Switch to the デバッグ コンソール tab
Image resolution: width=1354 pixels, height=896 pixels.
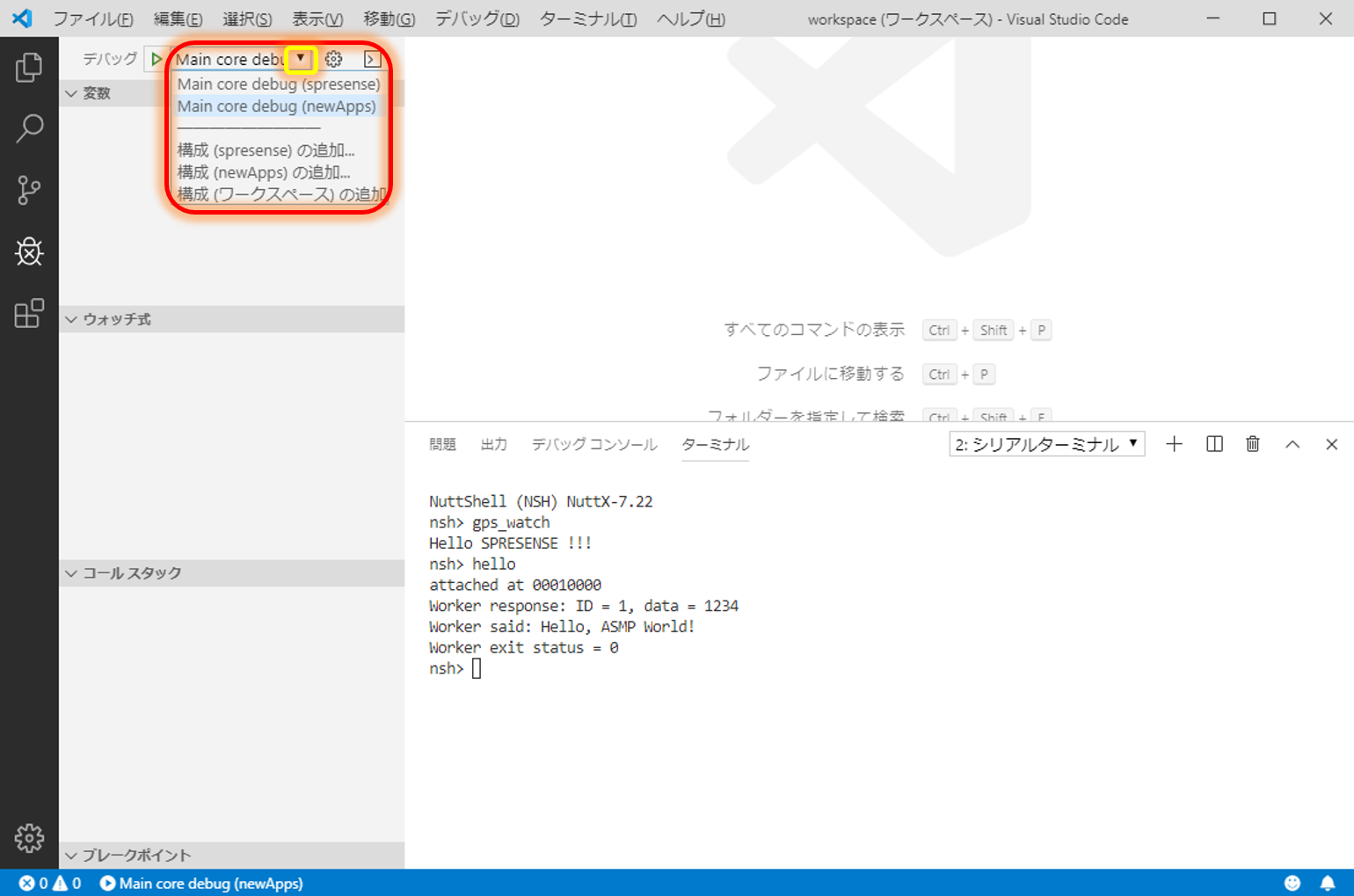pos(593,445)
